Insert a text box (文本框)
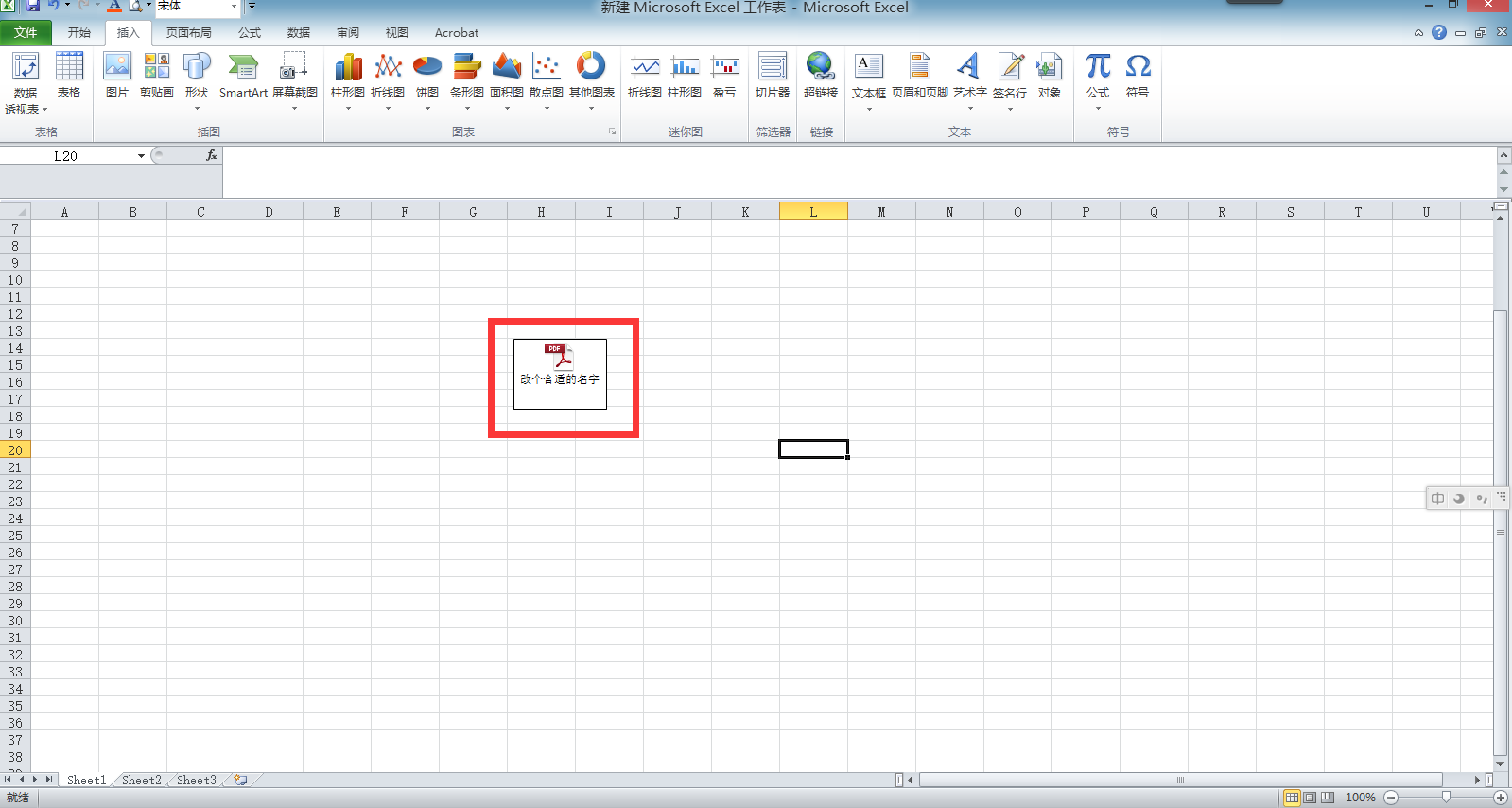1512x808 pixels. click(869, 81)
